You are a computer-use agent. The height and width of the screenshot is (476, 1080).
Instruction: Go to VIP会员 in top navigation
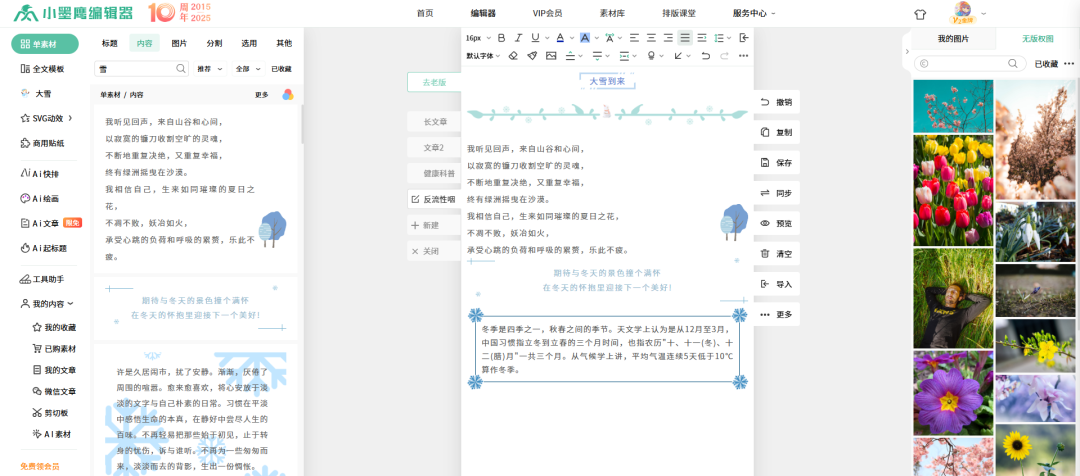[x=547, y=13]
